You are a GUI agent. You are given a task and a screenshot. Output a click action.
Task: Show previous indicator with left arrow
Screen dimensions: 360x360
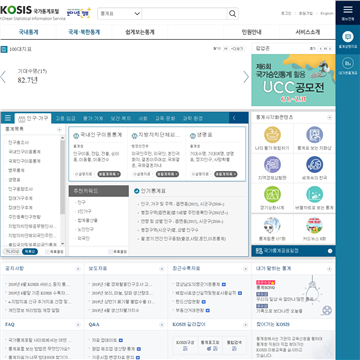[3, 77]
